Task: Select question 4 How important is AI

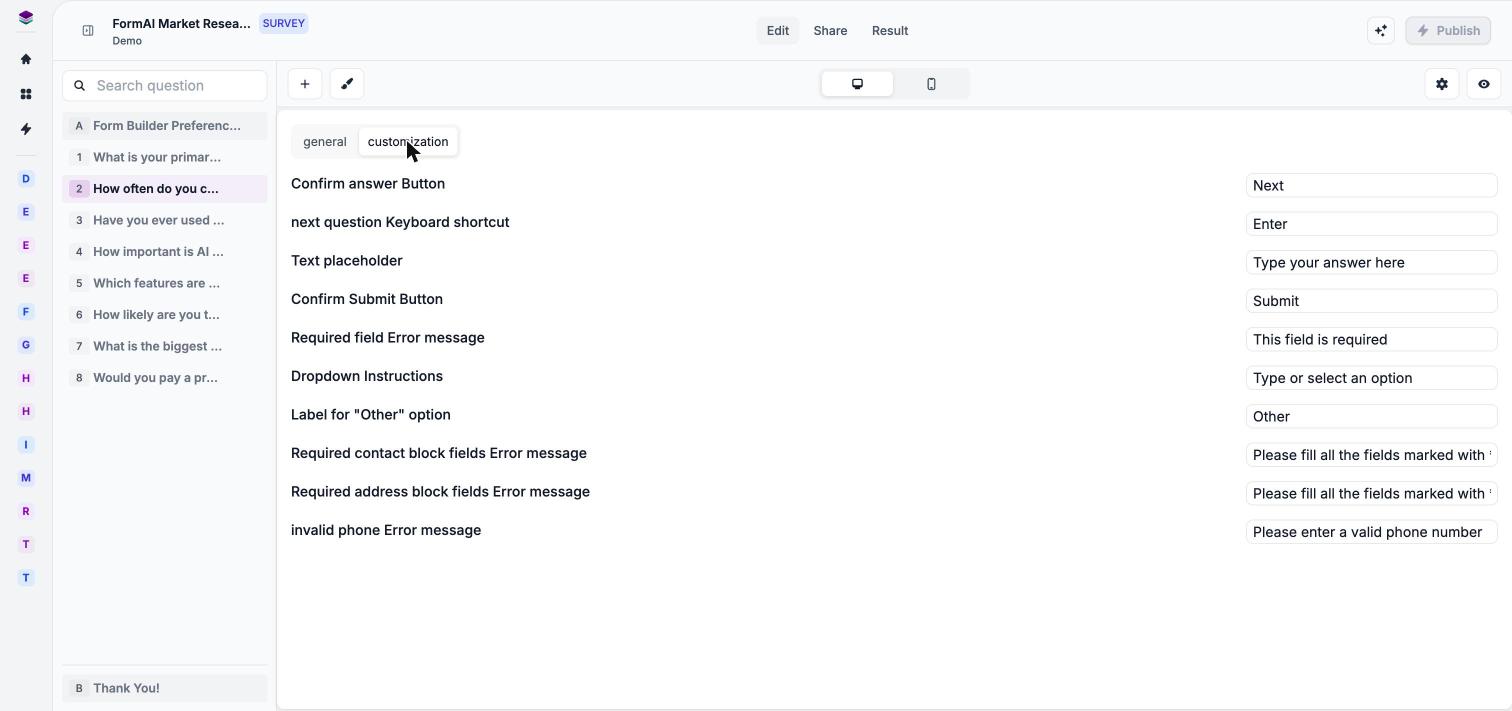Action: [165, 252]
